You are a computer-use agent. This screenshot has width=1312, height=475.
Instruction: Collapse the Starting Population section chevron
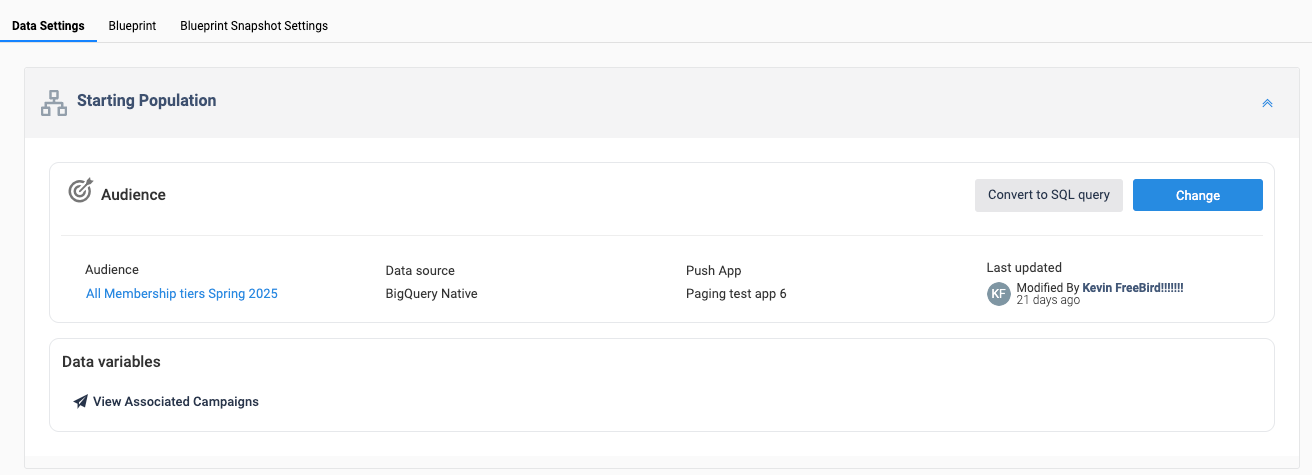pyautogui.click(x=1267, y=103)
